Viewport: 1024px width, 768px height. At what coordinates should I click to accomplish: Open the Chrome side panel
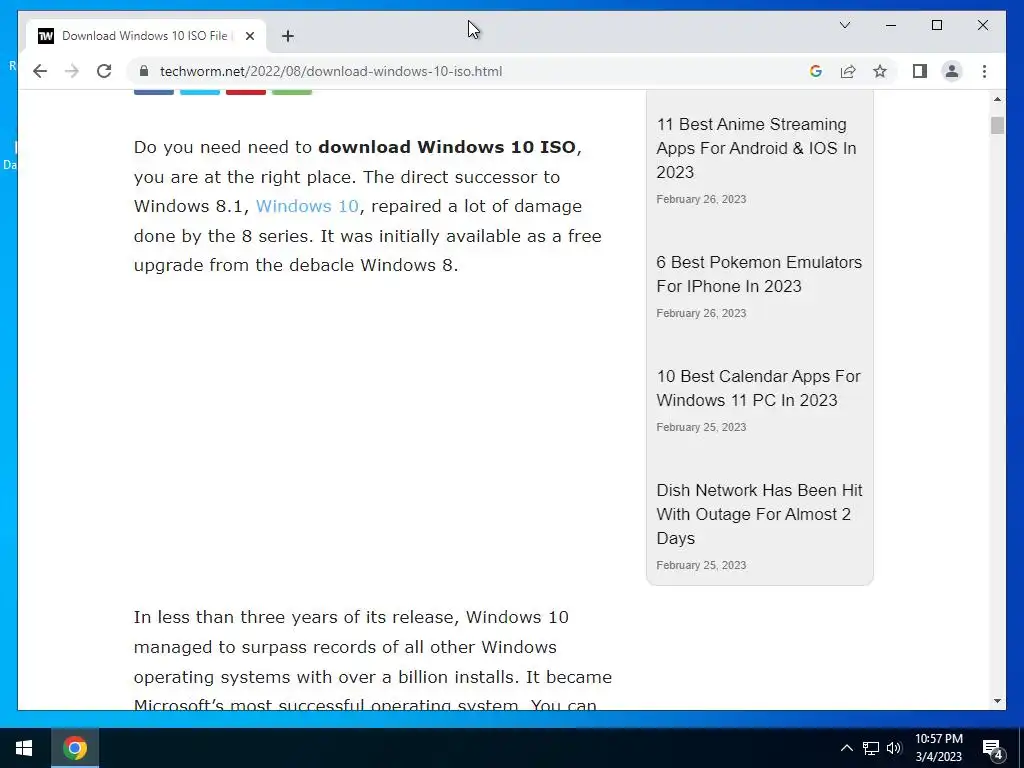(x=920, y=71)
